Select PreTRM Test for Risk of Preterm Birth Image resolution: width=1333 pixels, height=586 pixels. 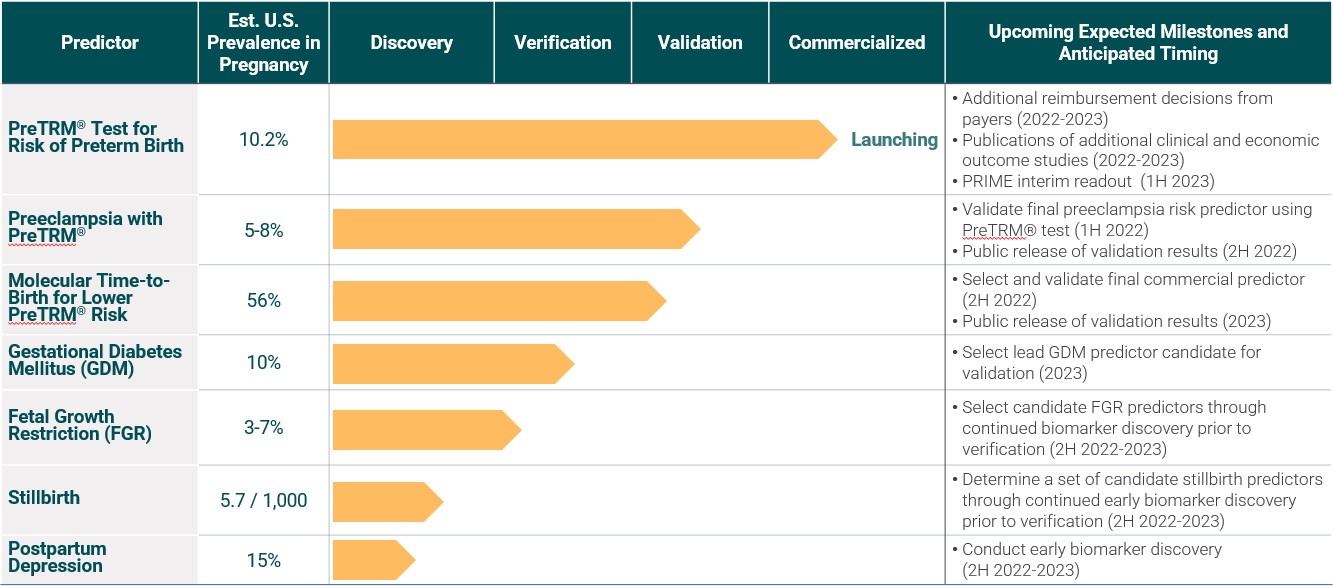96,137
